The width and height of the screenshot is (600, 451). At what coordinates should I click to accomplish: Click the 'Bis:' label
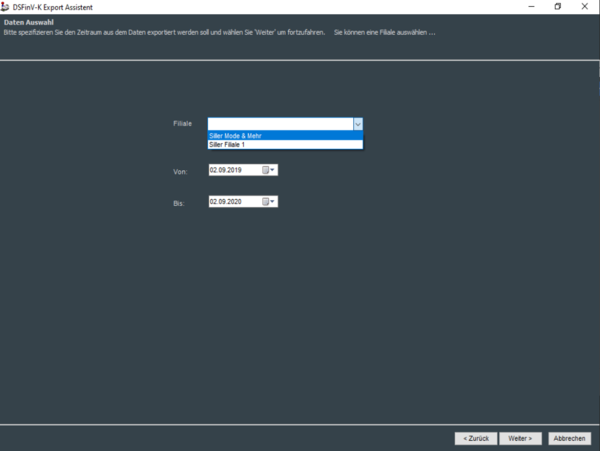click(x=179, y=202)
